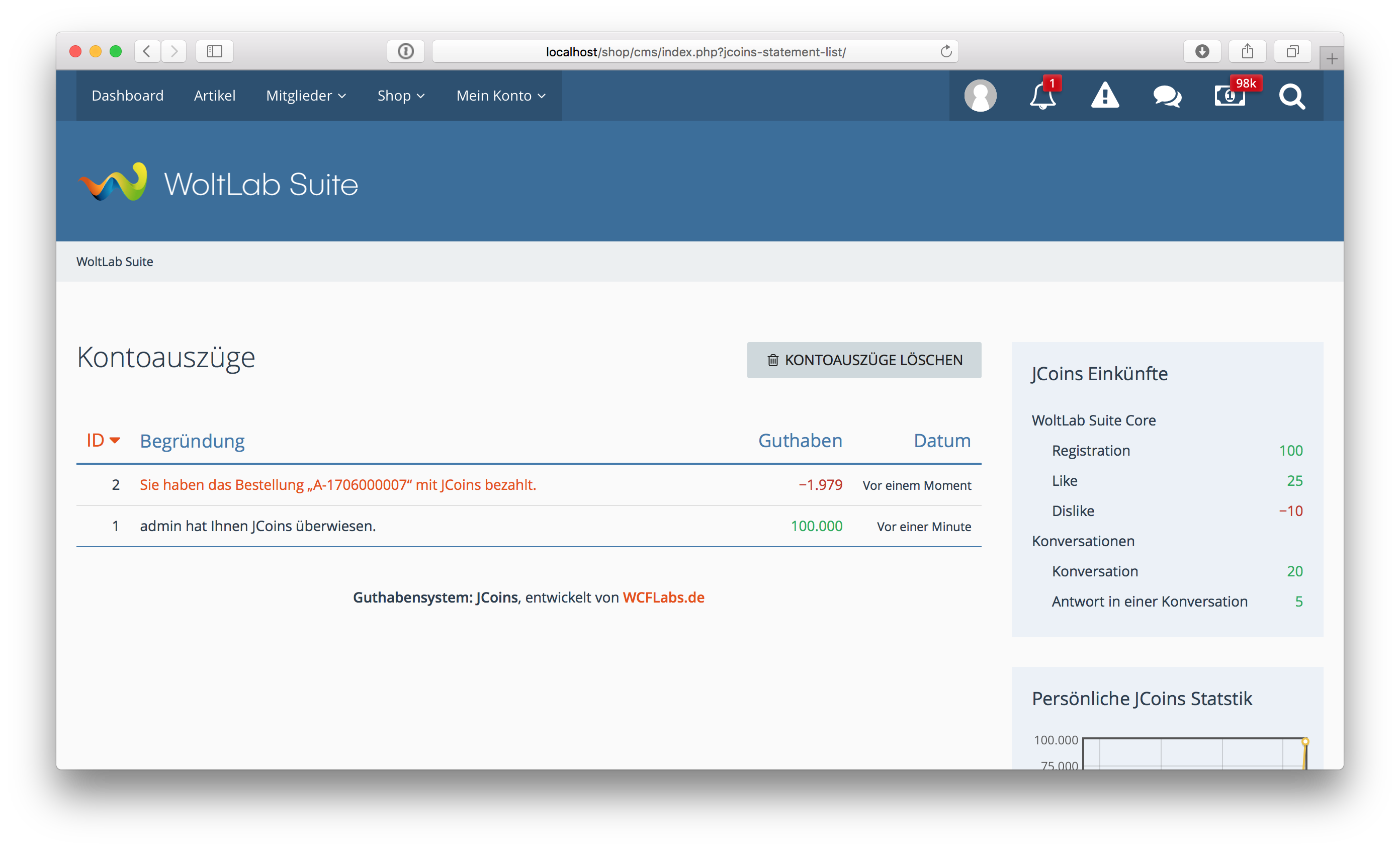1400x850 pixels.
Task: Click the moderation warning triangle icon
Action: click(1105, 96)
